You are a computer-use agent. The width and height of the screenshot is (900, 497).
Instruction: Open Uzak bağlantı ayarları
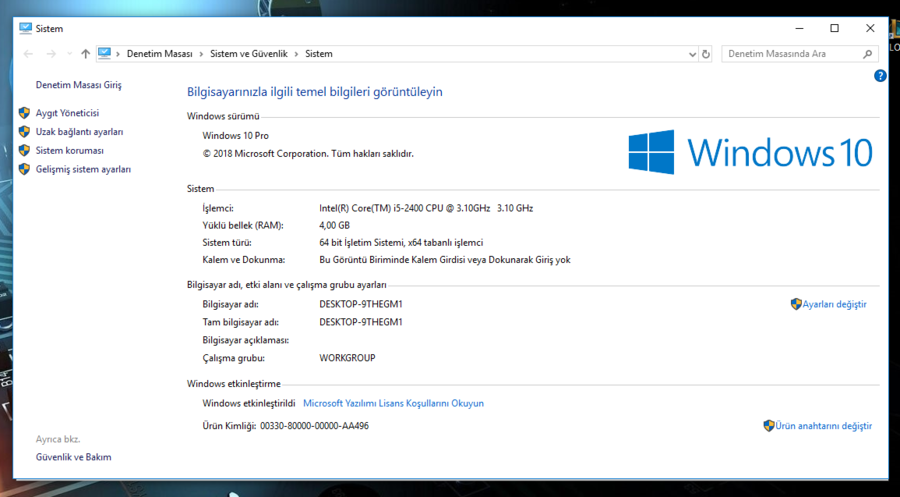point(79,132)
